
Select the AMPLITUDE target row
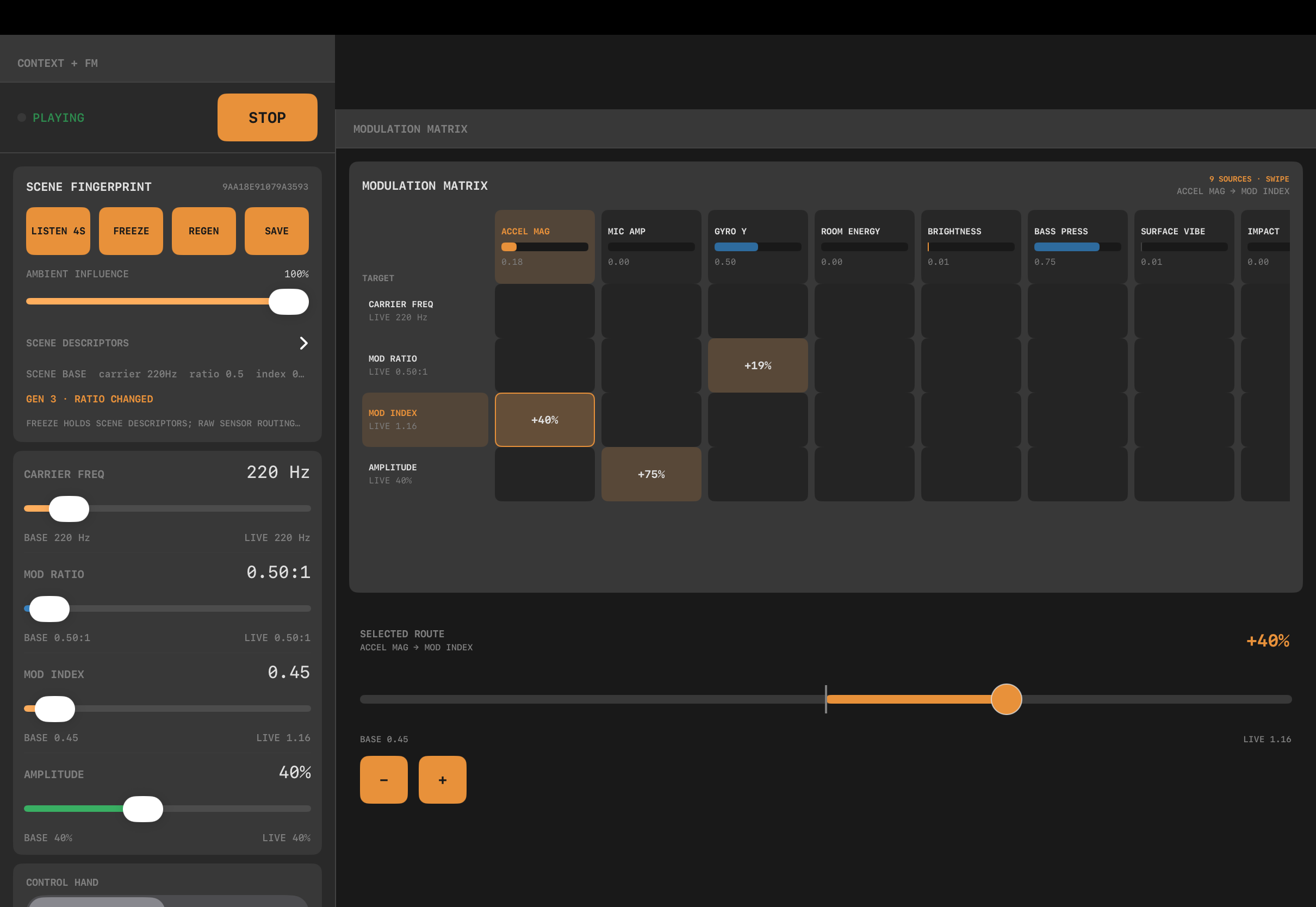point(425,474)
